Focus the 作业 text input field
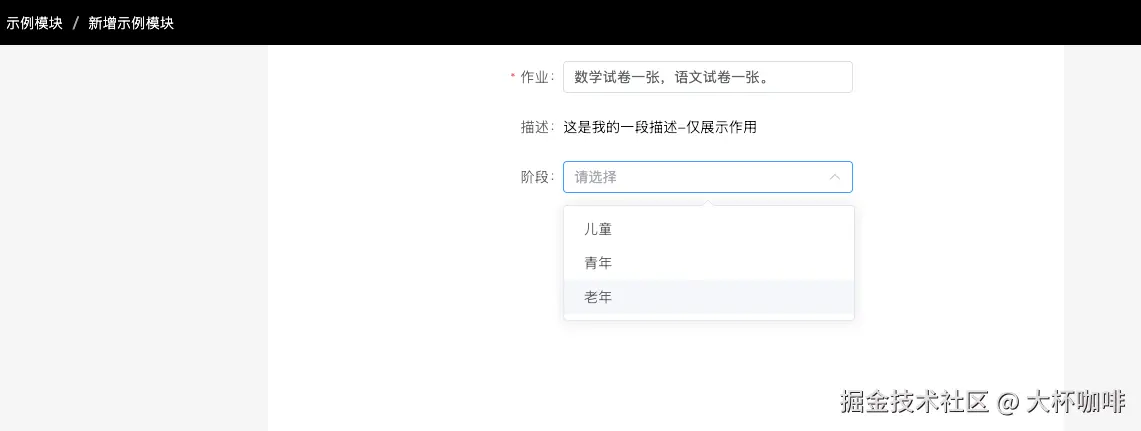Viewport: 1141px width, 431px height. 707,77
